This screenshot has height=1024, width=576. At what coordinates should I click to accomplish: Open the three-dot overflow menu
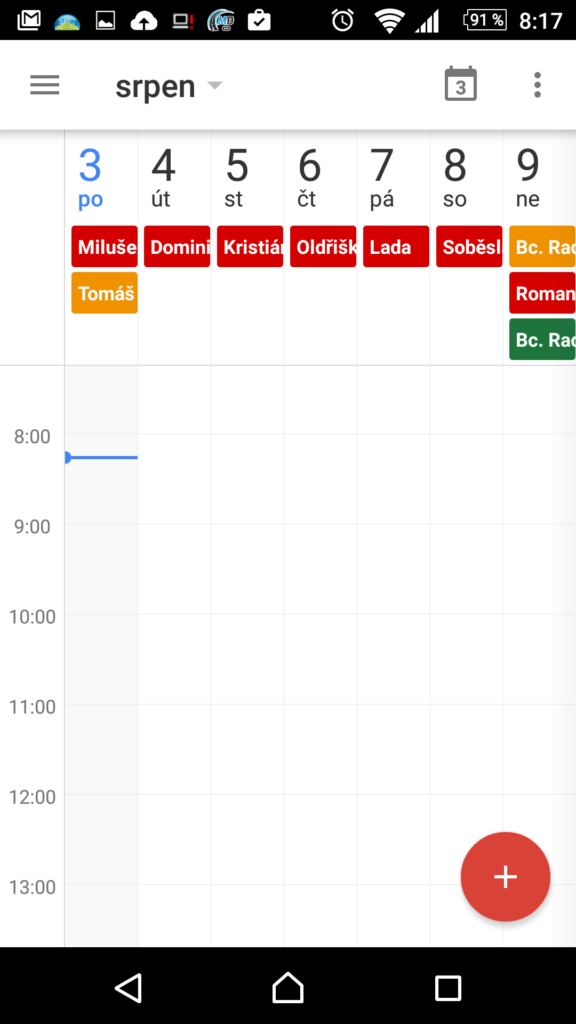point(537,86)
